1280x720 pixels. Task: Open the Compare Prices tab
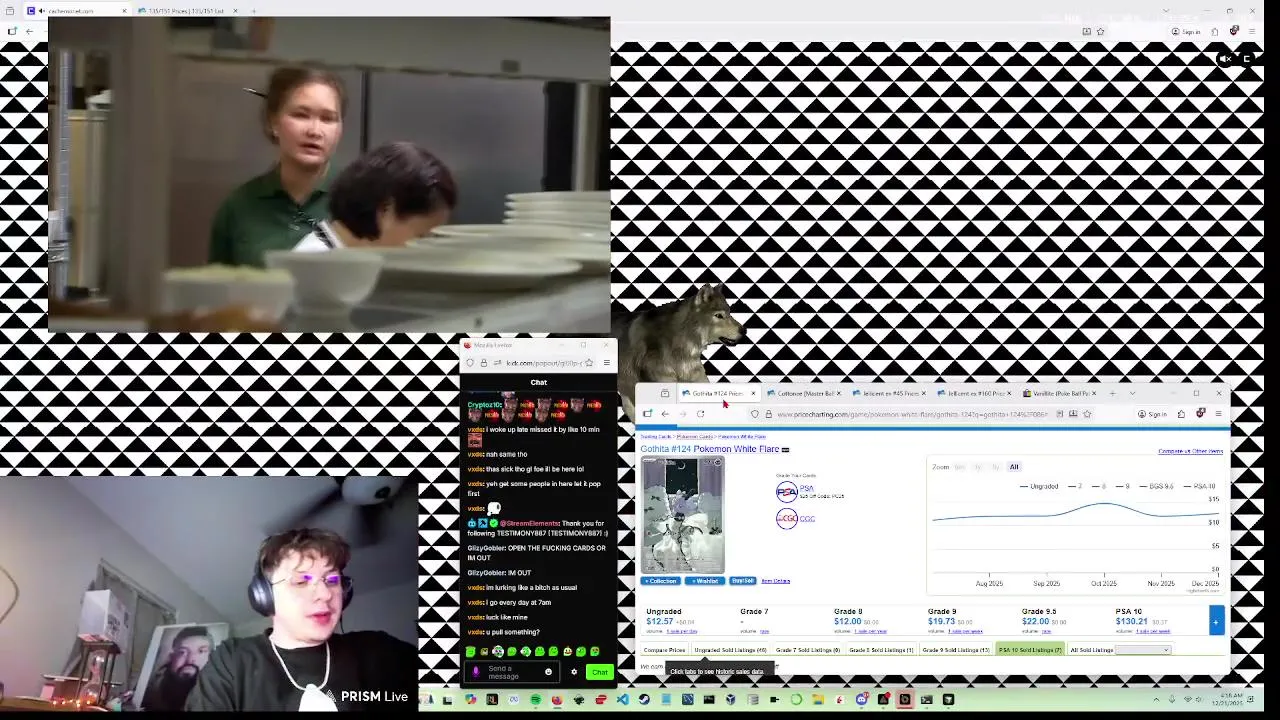coord(664,650)
